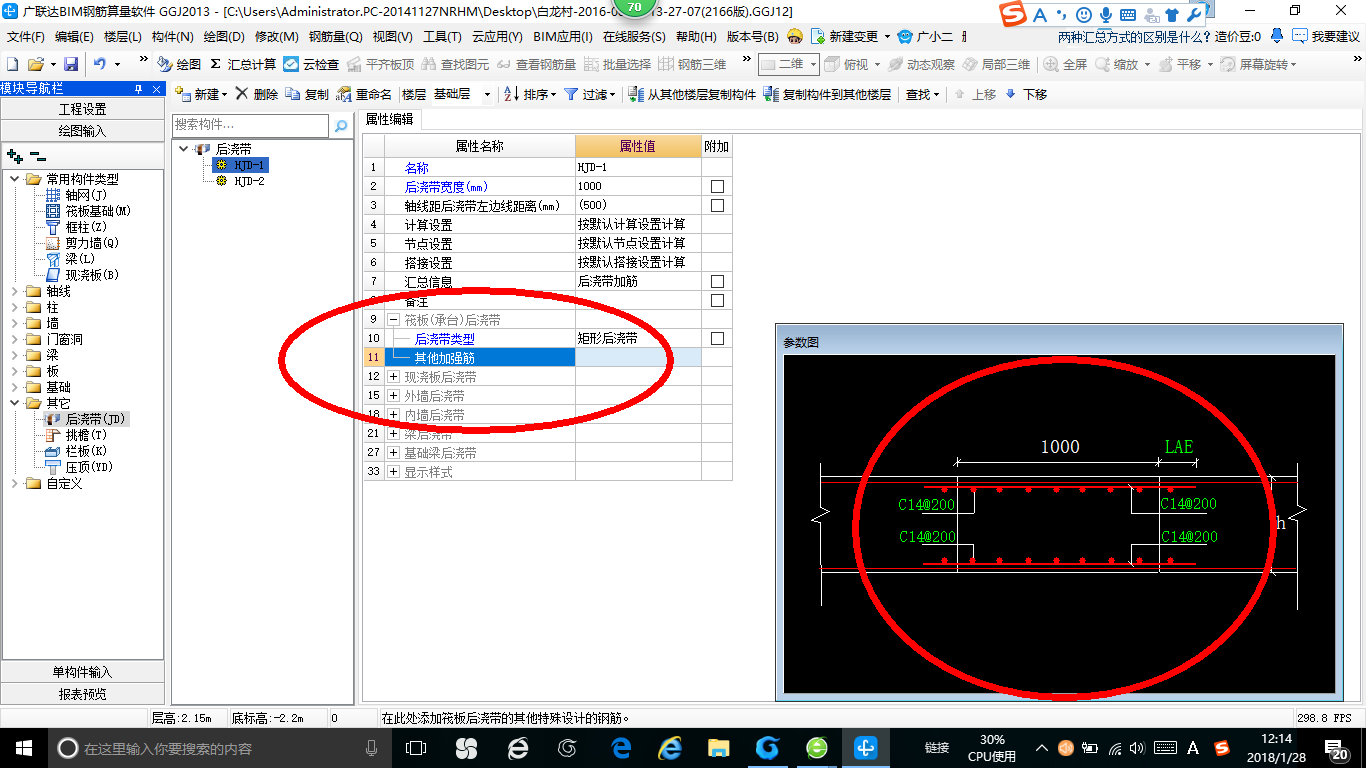Click the open folder icon
1366x768 pixels.
tap(36, 64)
